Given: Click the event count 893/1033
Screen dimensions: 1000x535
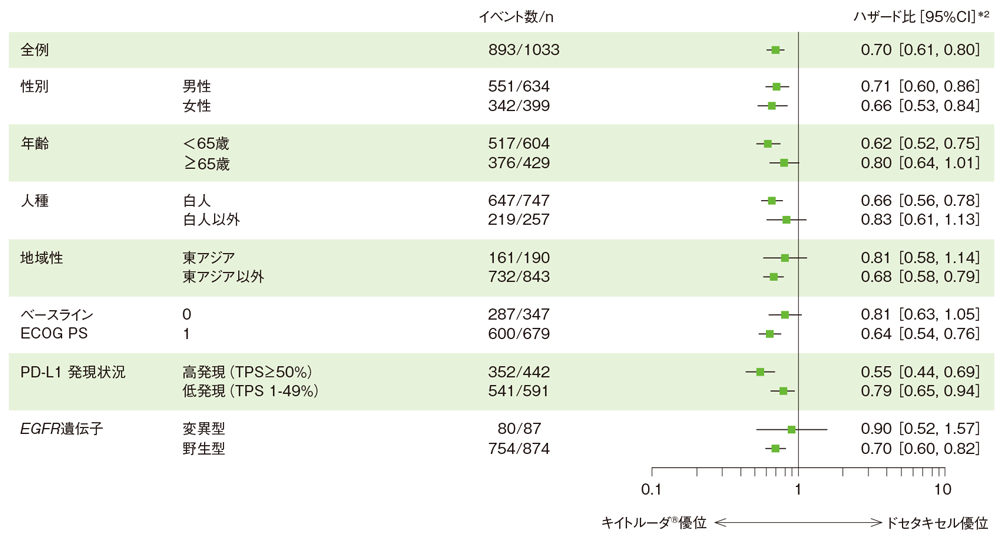Looking at the screenshot, I should (524, 50).
